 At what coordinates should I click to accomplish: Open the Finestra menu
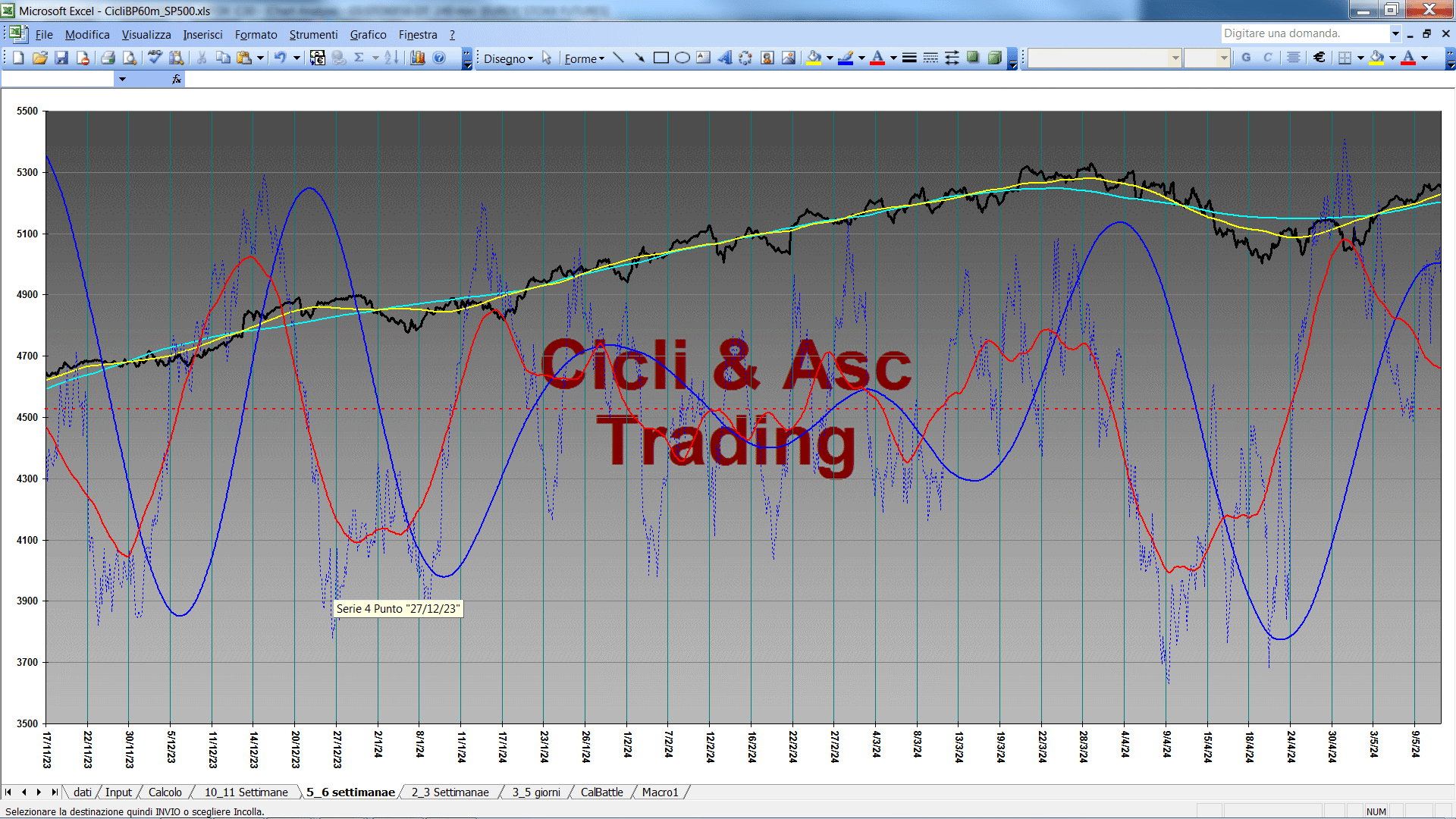click(x=418, y=35)
